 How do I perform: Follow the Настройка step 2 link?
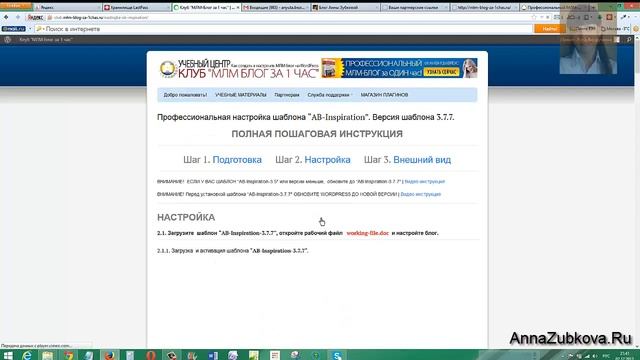327,160
